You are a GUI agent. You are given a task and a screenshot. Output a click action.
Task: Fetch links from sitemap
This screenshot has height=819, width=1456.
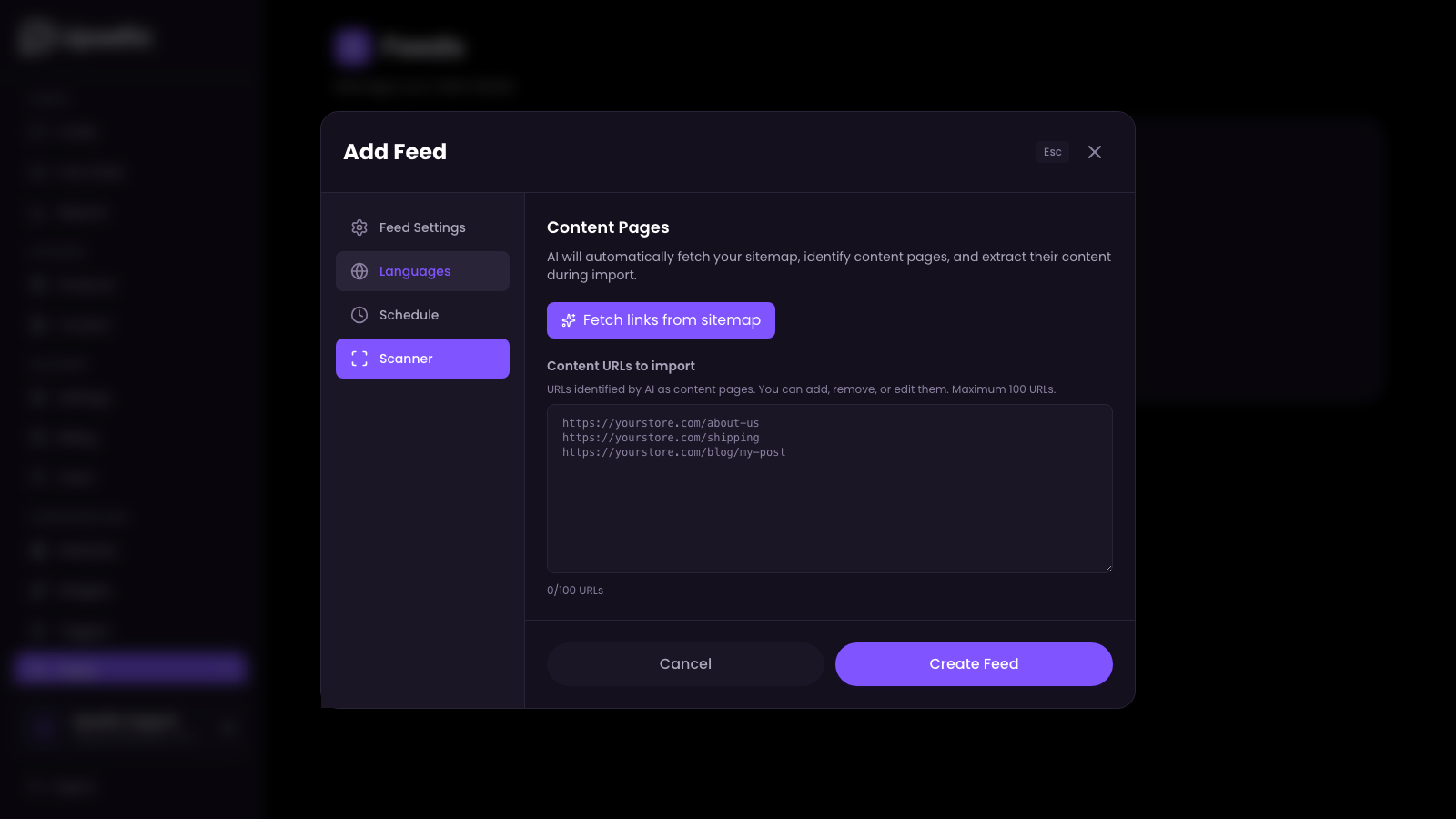(x=671, y=320)
